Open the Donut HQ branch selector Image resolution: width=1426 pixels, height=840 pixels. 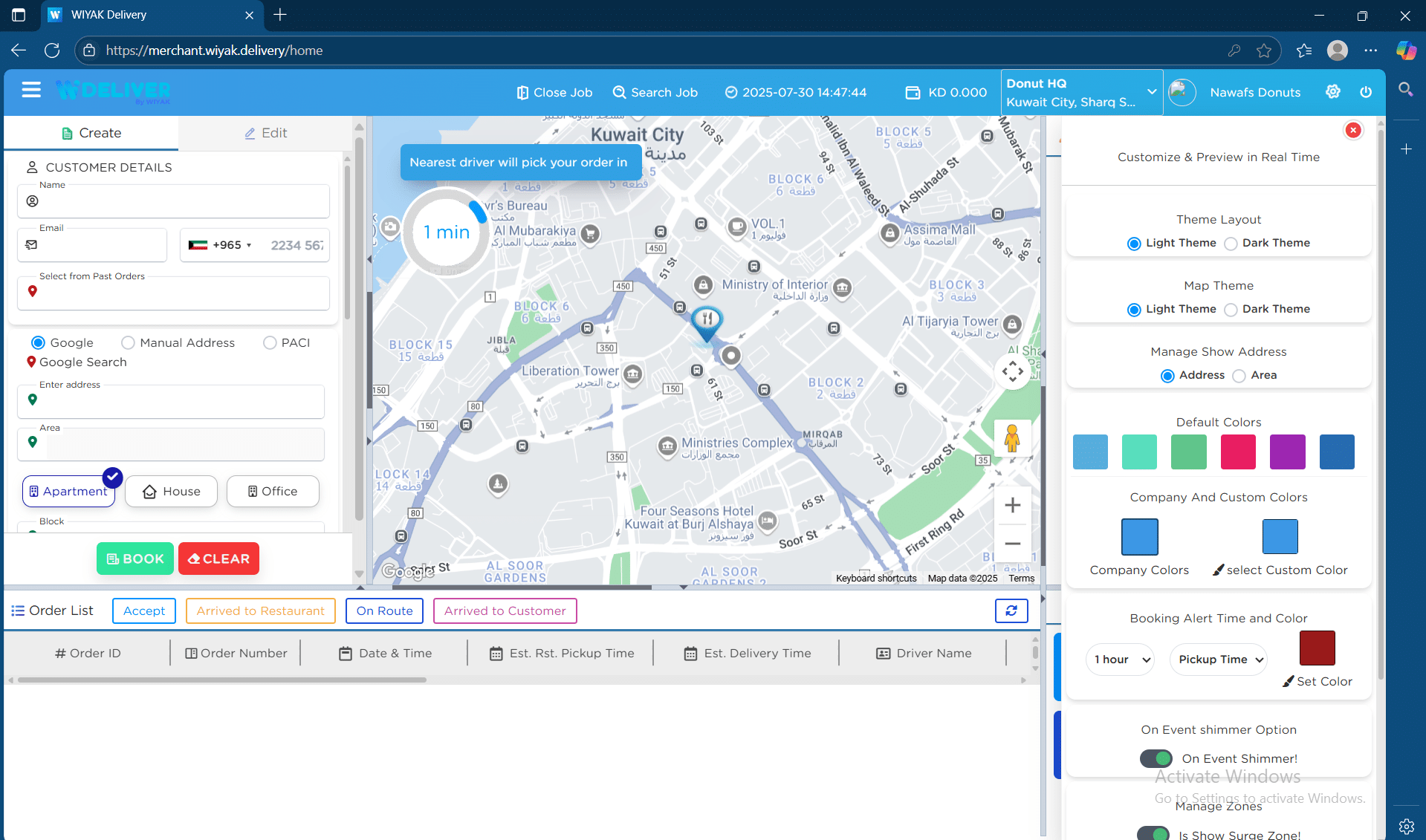pyautogui.click(x=1081, y=93)
